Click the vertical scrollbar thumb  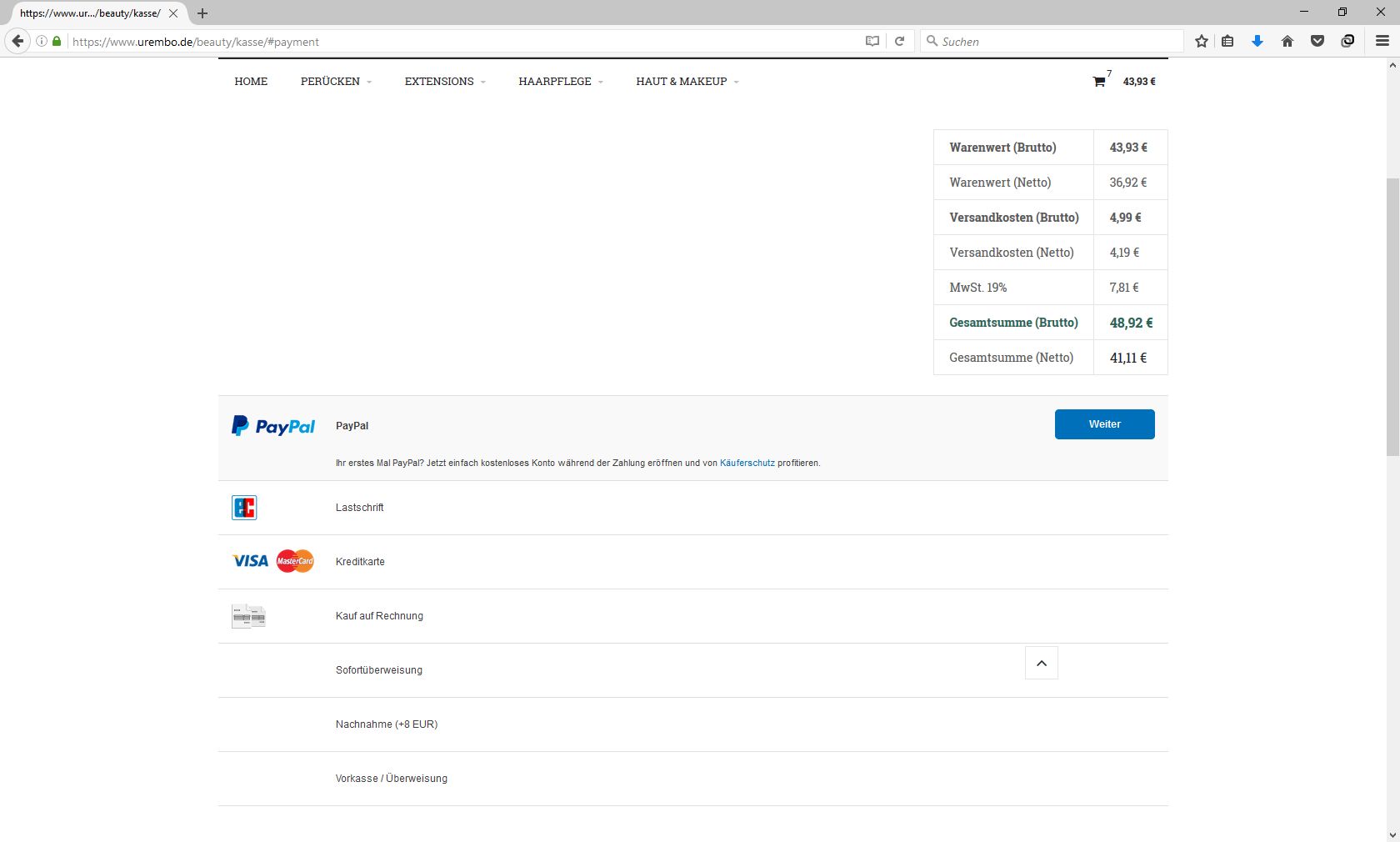coord(1392,317)
